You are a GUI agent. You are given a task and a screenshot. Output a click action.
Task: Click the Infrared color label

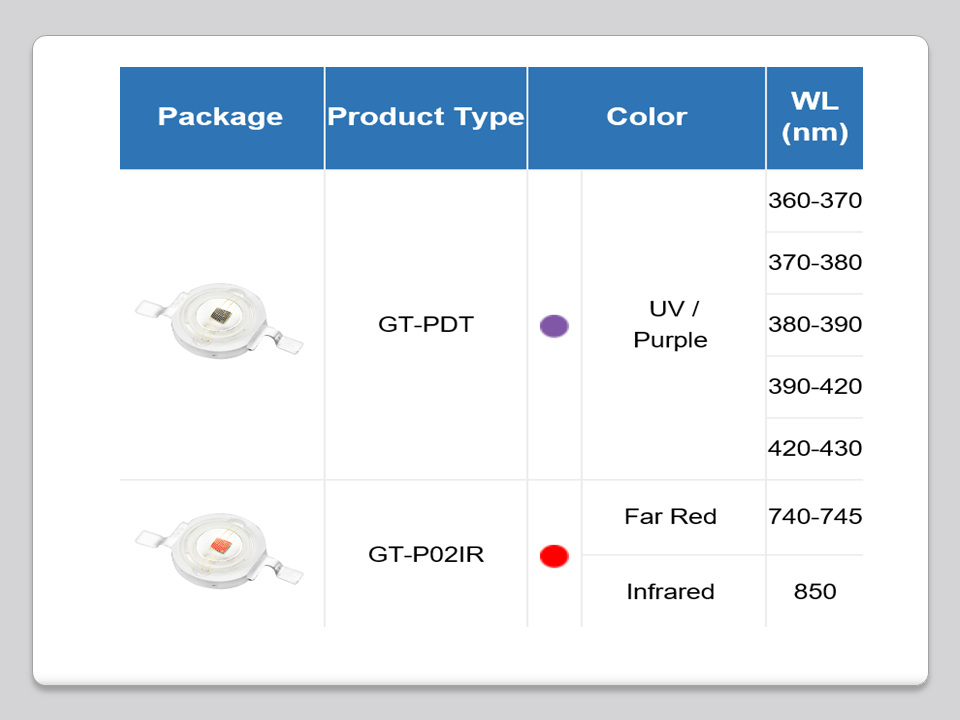pyautogui.click(x=670, y=591)
